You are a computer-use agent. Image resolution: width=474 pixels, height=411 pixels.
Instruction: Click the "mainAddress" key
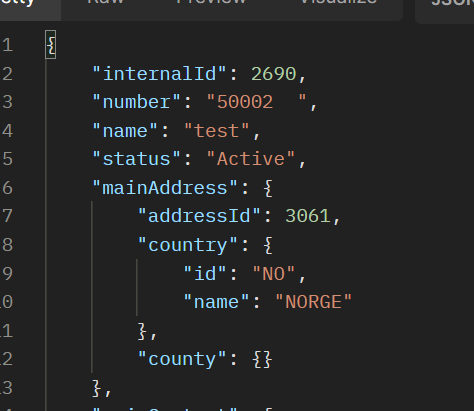pyautogui.click(x=165, y=188)
